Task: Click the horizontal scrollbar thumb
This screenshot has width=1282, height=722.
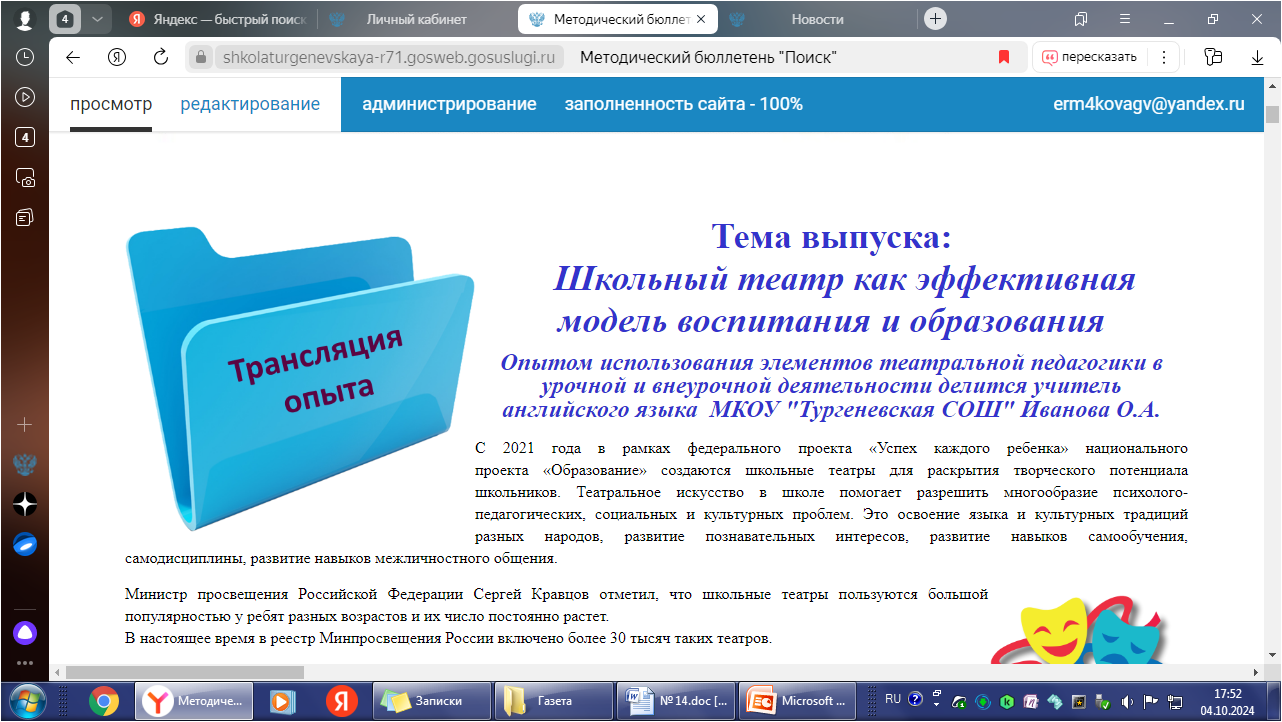Action: pyautogui.click(x=185, y=672)
